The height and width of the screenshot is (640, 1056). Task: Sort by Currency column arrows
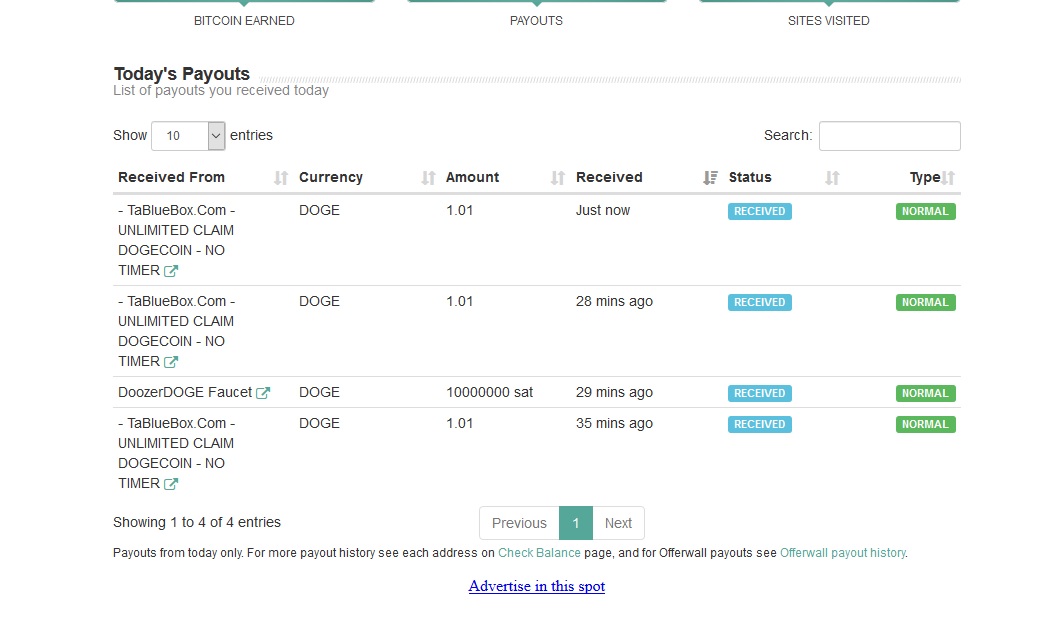(428, 178)
